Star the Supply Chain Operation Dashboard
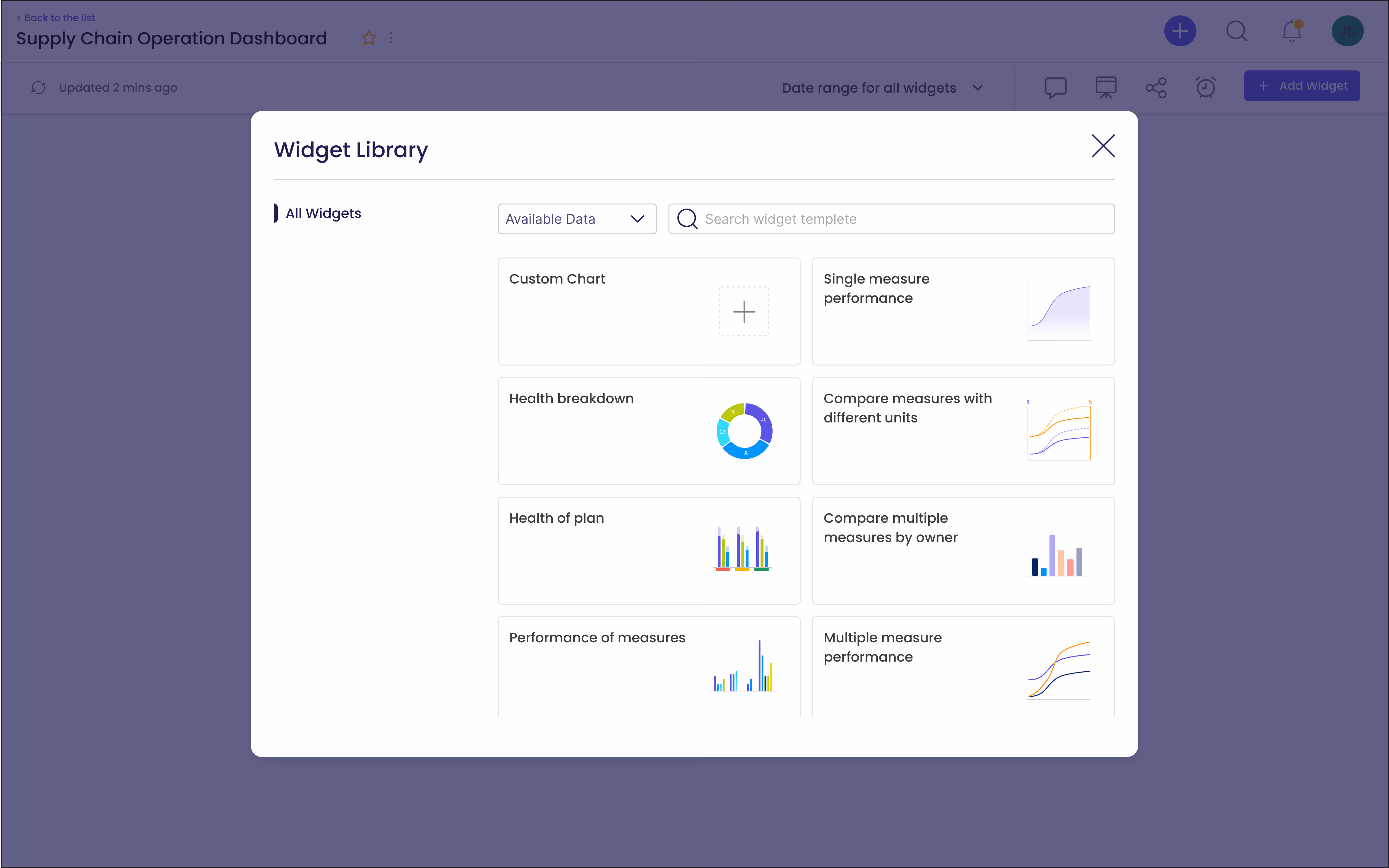This screenshot has width=1389, height=868. tap(368, 38)
